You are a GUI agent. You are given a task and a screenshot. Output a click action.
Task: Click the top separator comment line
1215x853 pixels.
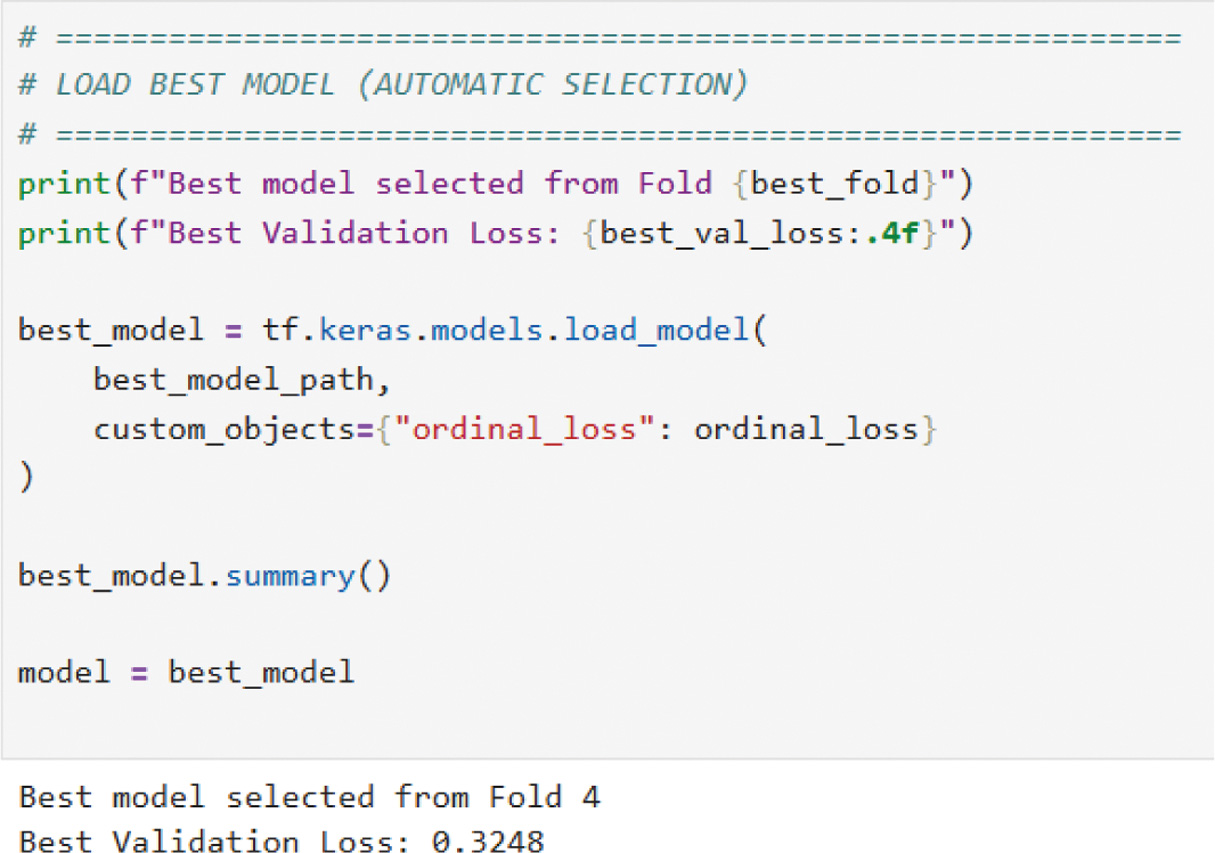pyautogui.click(x=600, y=38)
